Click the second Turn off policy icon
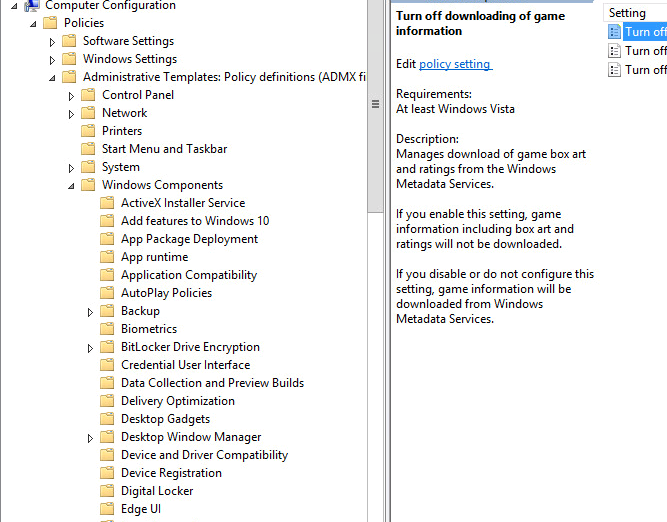 click(614, 51)
